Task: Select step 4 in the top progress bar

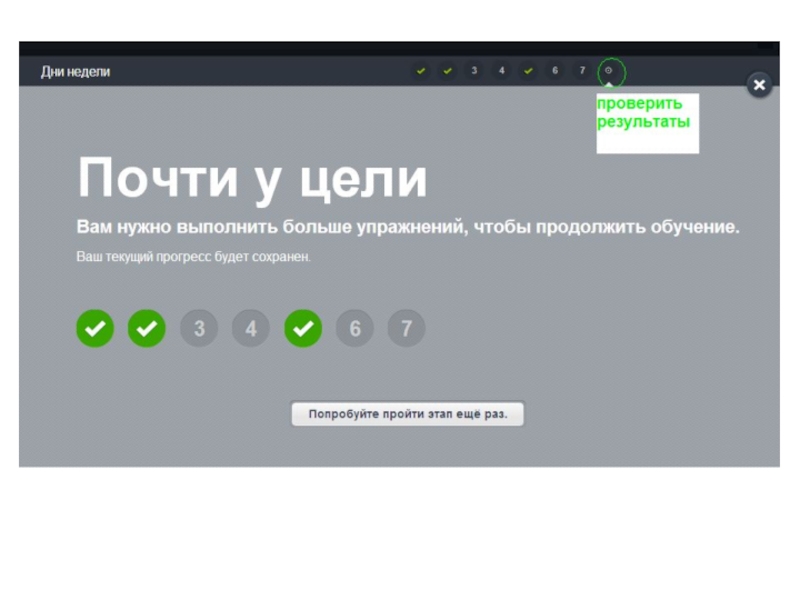Action: click(502, 71)
